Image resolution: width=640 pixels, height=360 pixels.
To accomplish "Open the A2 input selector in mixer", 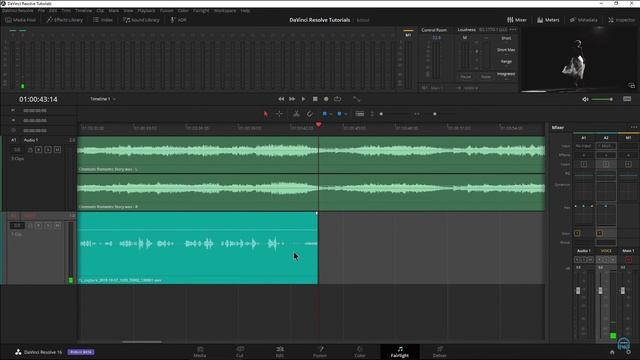I will (606, 146).
